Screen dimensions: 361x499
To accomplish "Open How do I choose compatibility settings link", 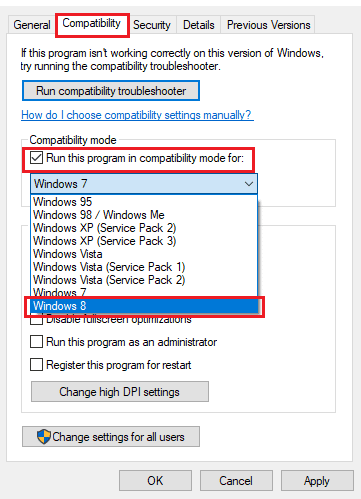I will point(137,115).
